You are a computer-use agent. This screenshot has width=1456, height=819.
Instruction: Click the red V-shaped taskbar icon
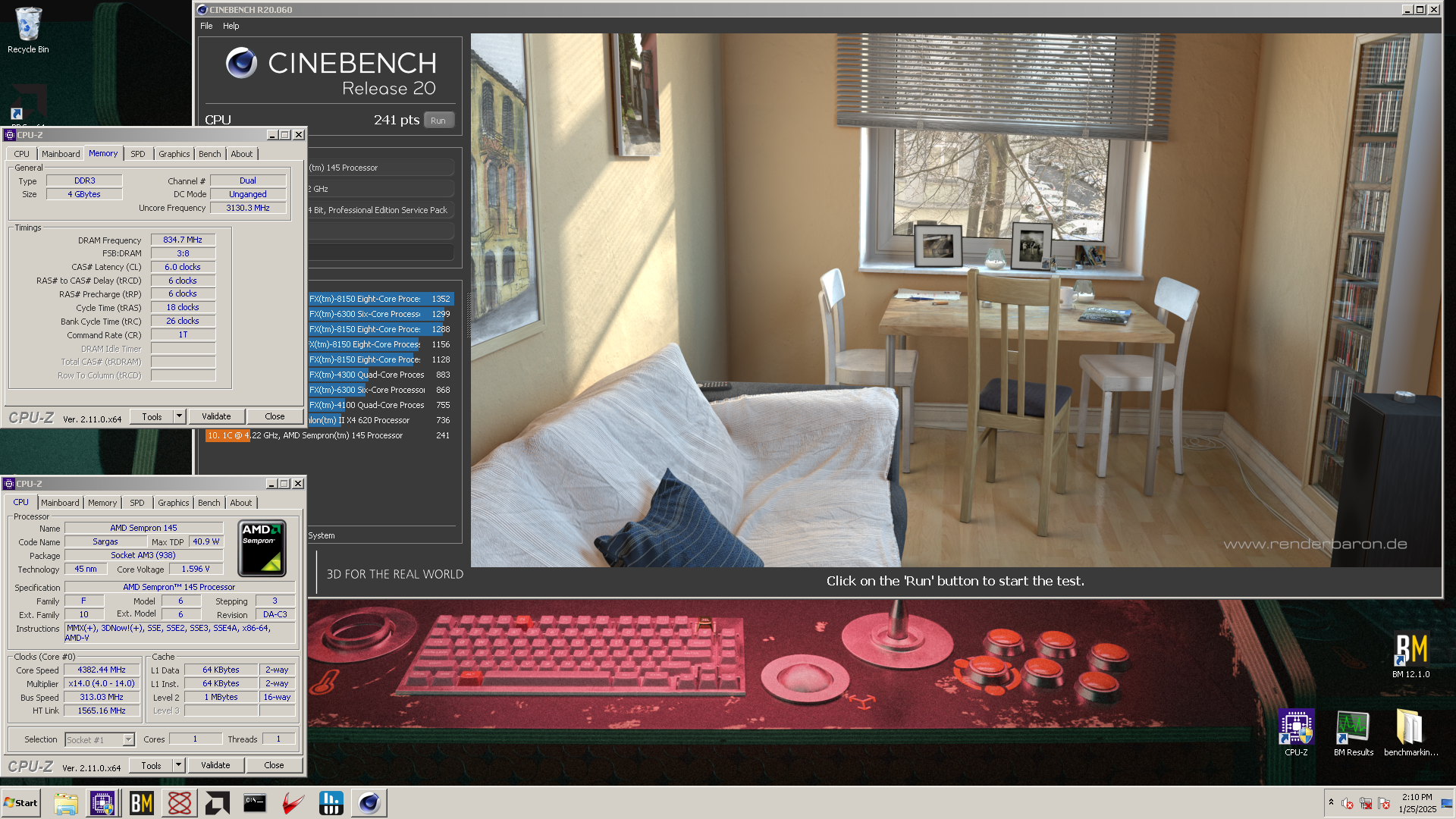pos(293,803)
